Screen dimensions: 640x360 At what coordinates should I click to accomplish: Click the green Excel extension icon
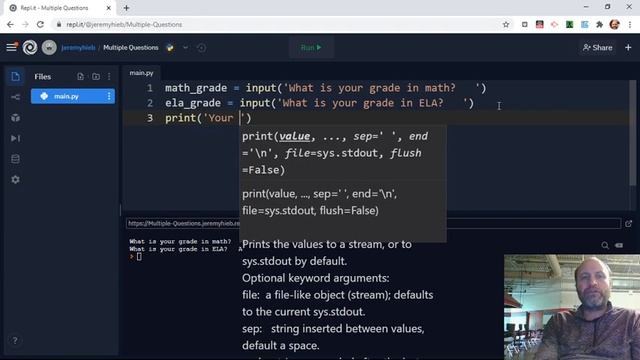pyautogui.click(x=569, y=24)
